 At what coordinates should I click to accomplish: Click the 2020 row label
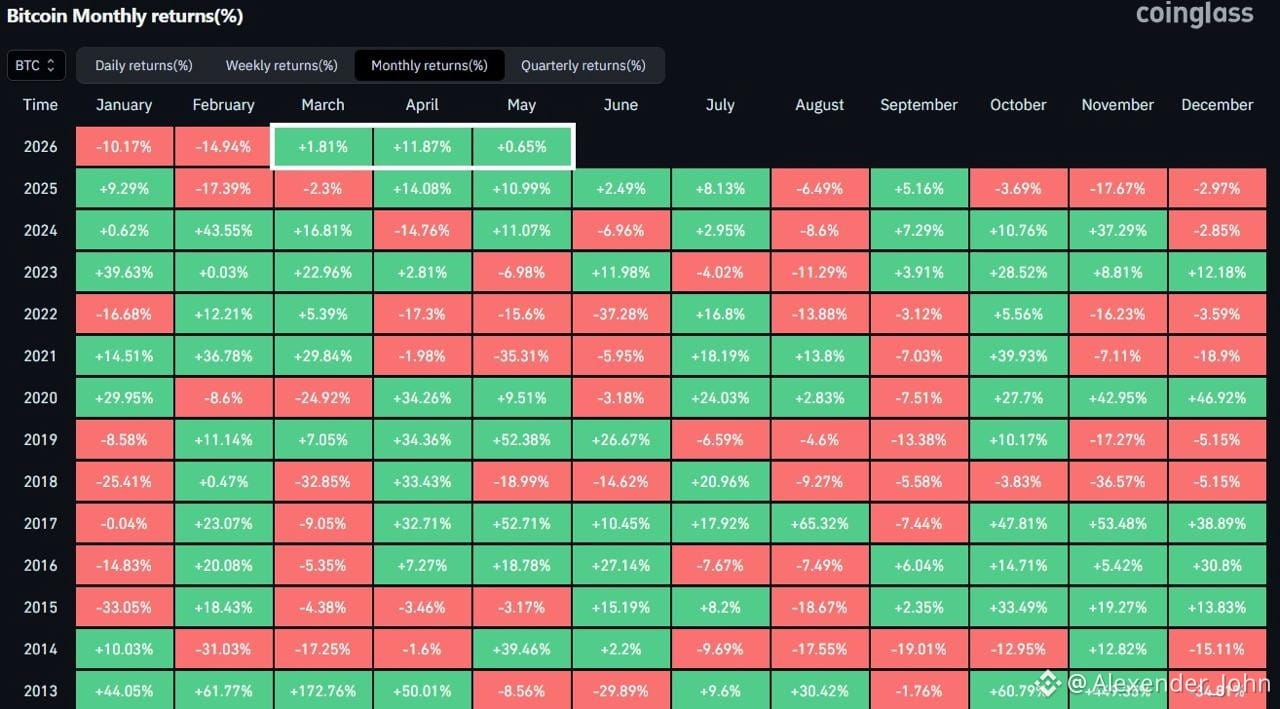pyautogui.click(x=40, y=398)
